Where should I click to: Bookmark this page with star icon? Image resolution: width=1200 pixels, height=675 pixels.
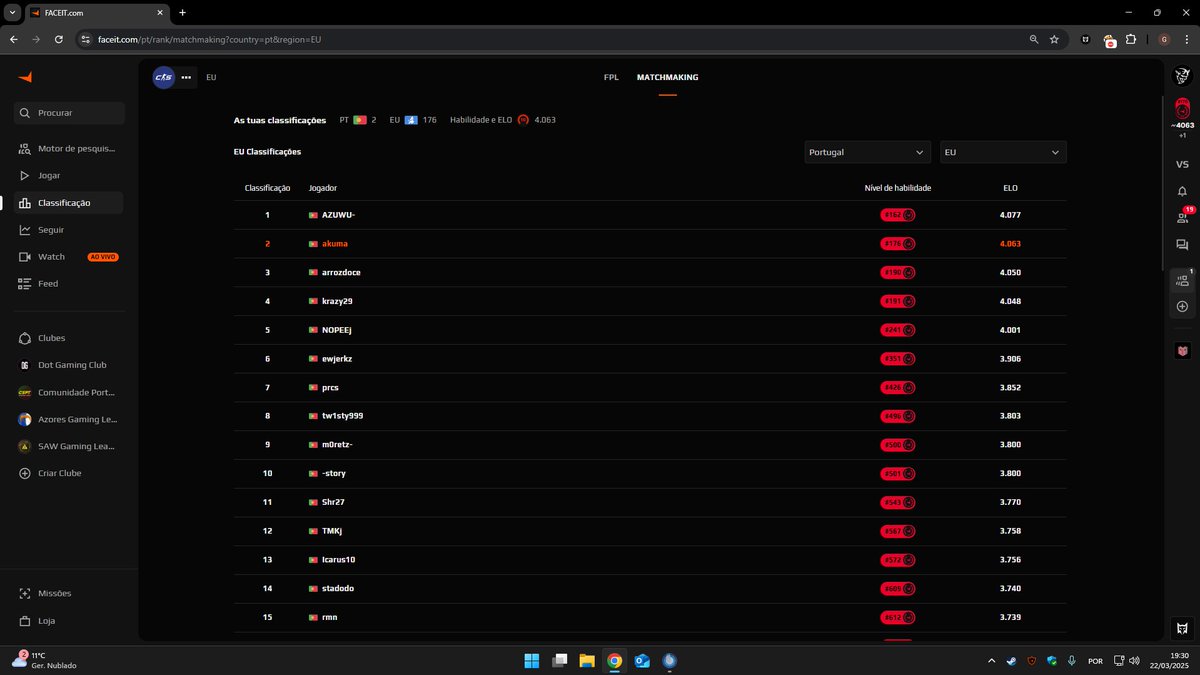1054,40
